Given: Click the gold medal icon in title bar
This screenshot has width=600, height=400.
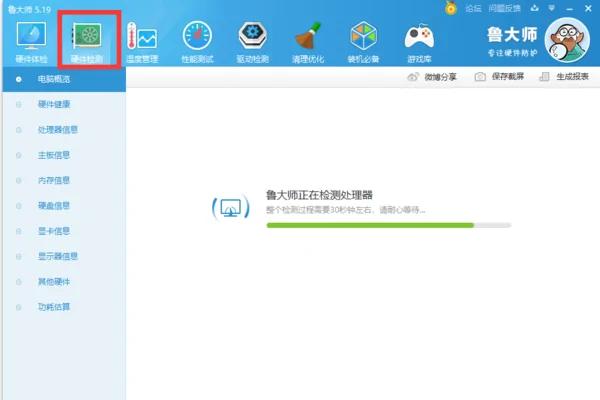Looking at the screenshot, I should [x=451, y=8].
